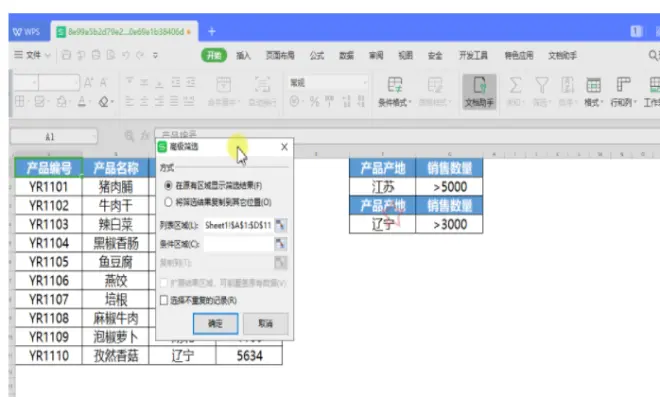
Task: Tick the 选择不重复的记录 checkbox
Action: (164, 300)
